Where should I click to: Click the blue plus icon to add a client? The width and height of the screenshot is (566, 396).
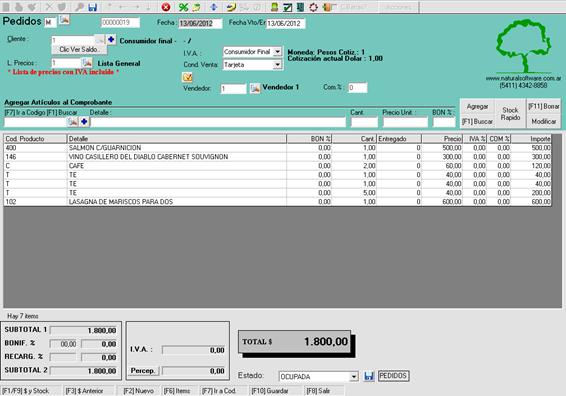(111, 39)
